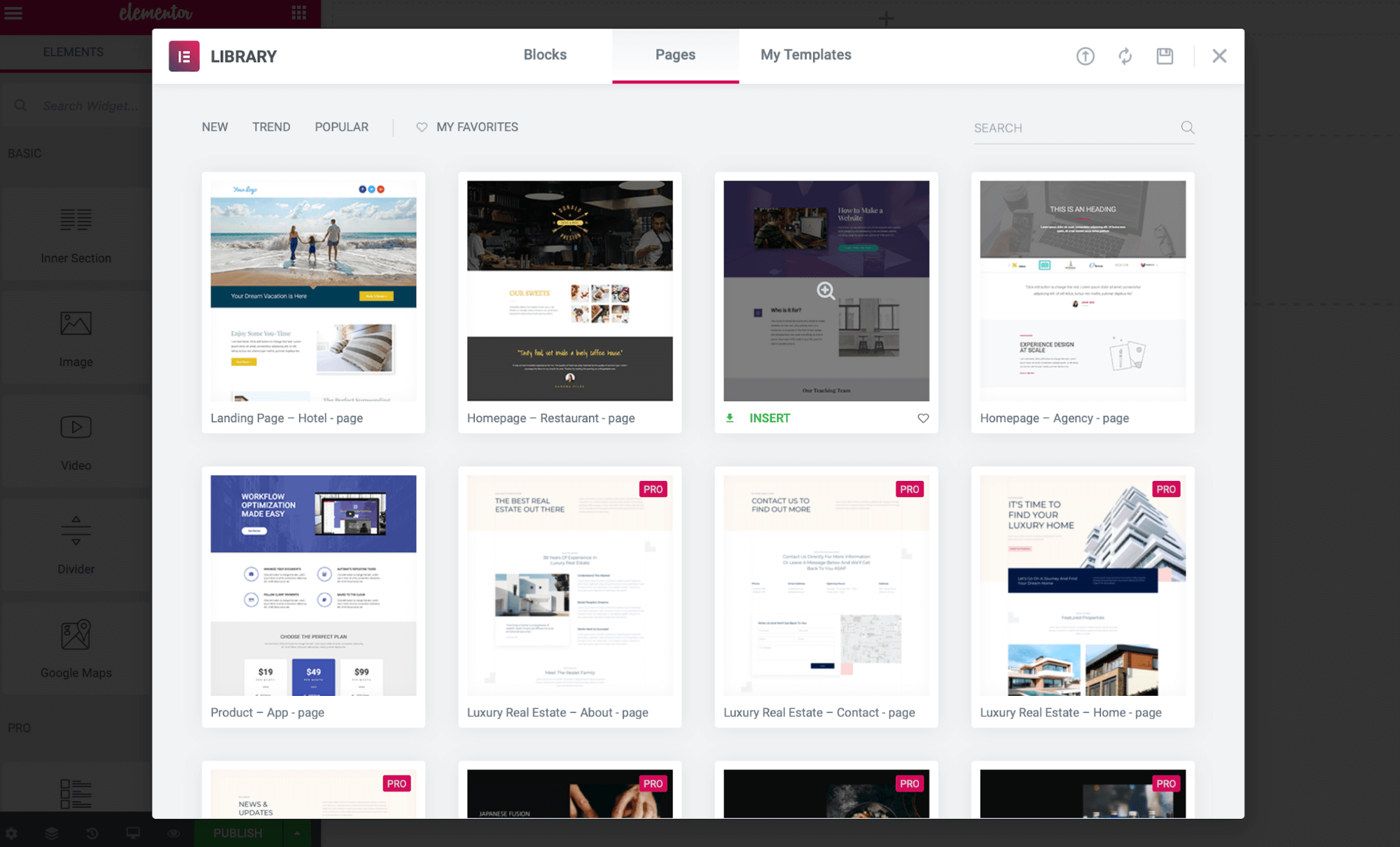Click the 'Homepage – Restaurant - page' title

pos(550,418)
